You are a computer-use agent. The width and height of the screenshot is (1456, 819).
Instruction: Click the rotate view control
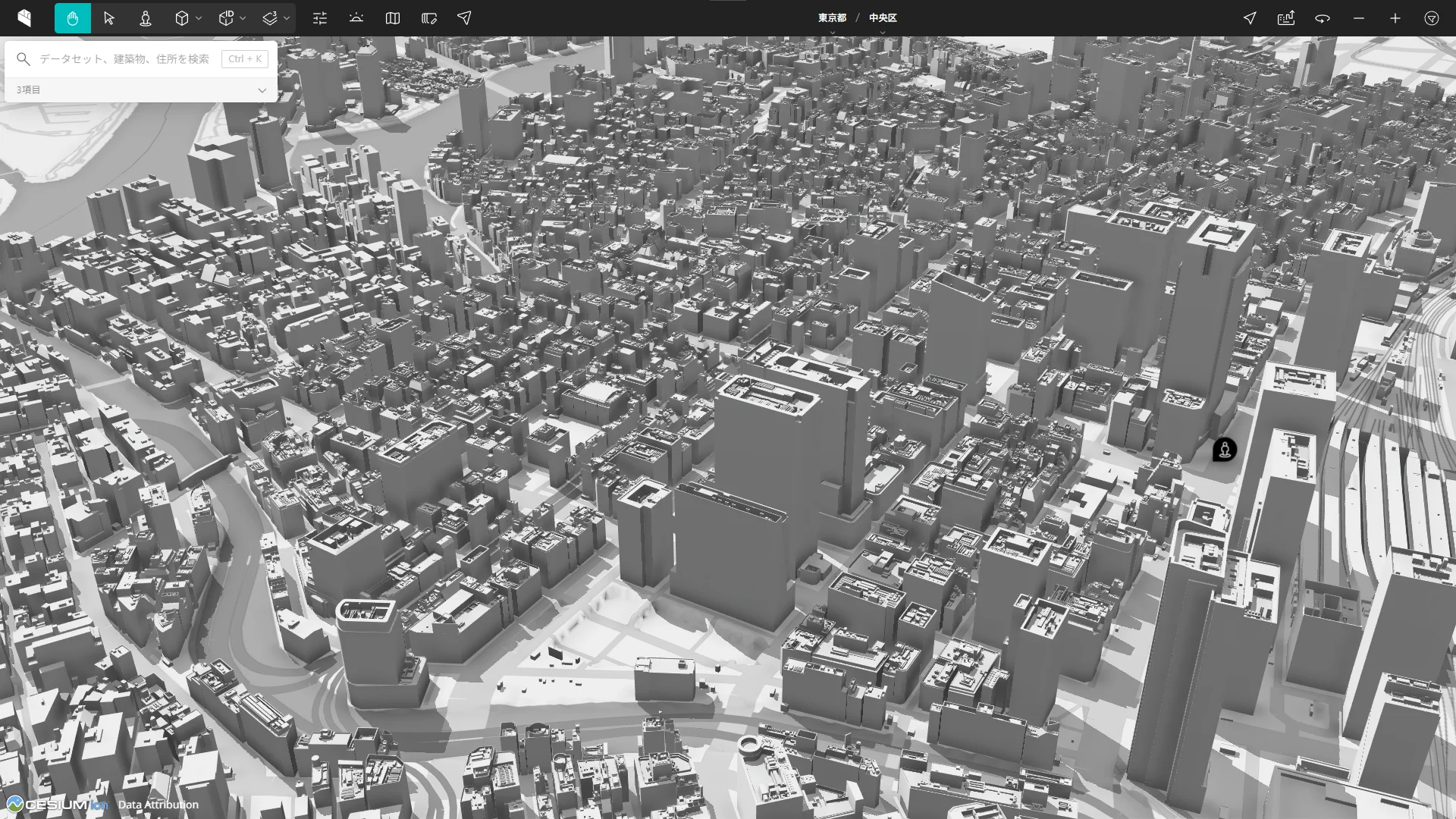(x=1323, y=17)
